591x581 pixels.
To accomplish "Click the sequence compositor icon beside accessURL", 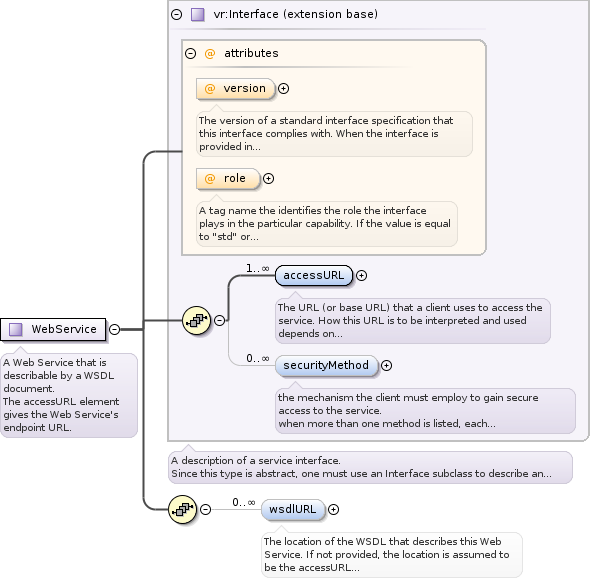I will pyautogui.click(x=196, y=320).
